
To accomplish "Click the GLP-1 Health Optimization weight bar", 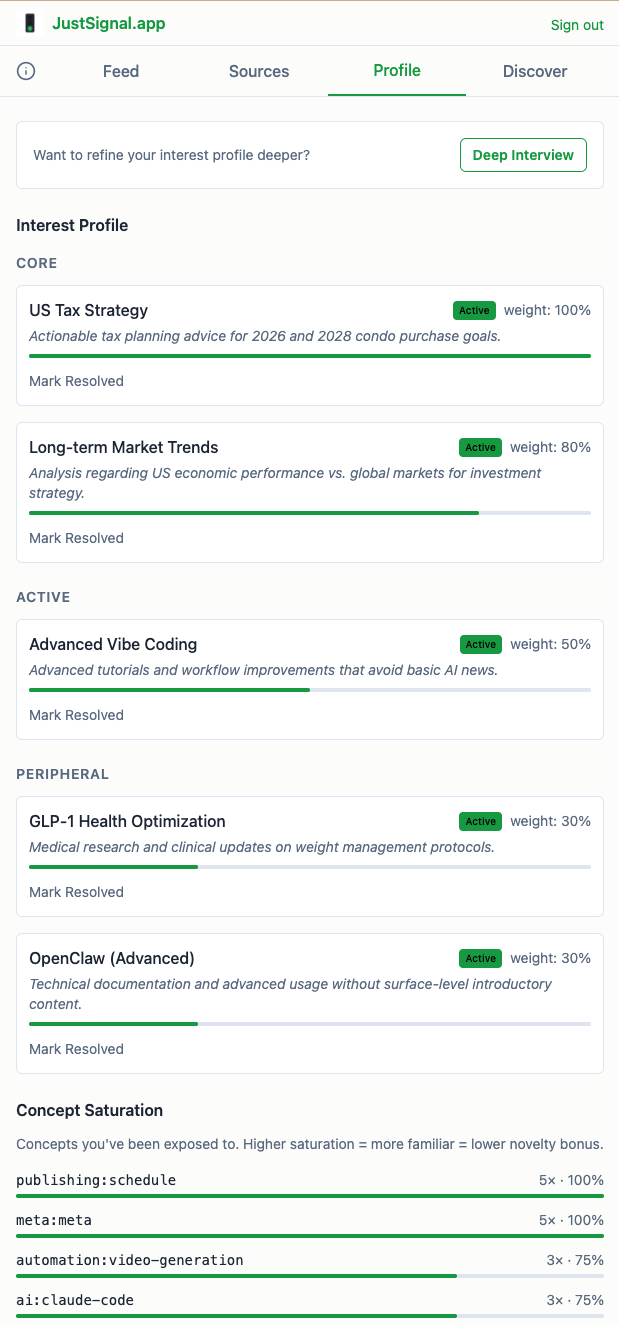I will (x=310, y=867).
